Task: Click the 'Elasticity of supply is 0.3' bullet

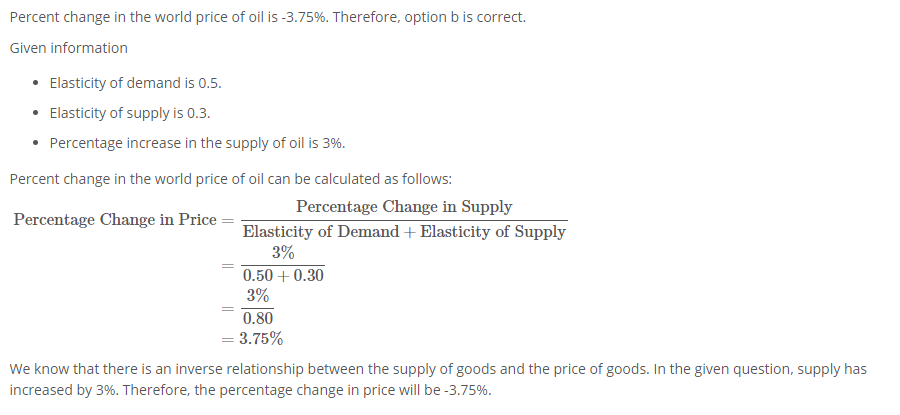Action: [130, 113]
